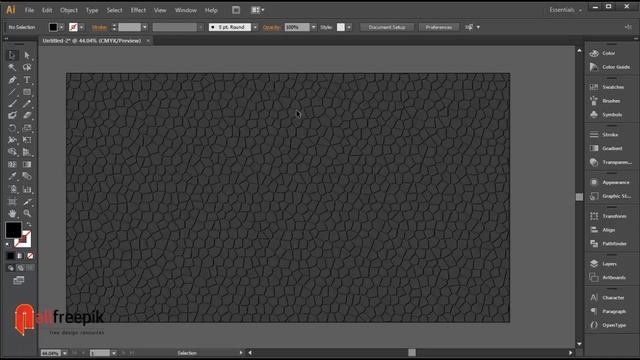This screenshot has height=360, width=640.
Task: Set paint mode to Color
Action: click(x=11, y=256)
